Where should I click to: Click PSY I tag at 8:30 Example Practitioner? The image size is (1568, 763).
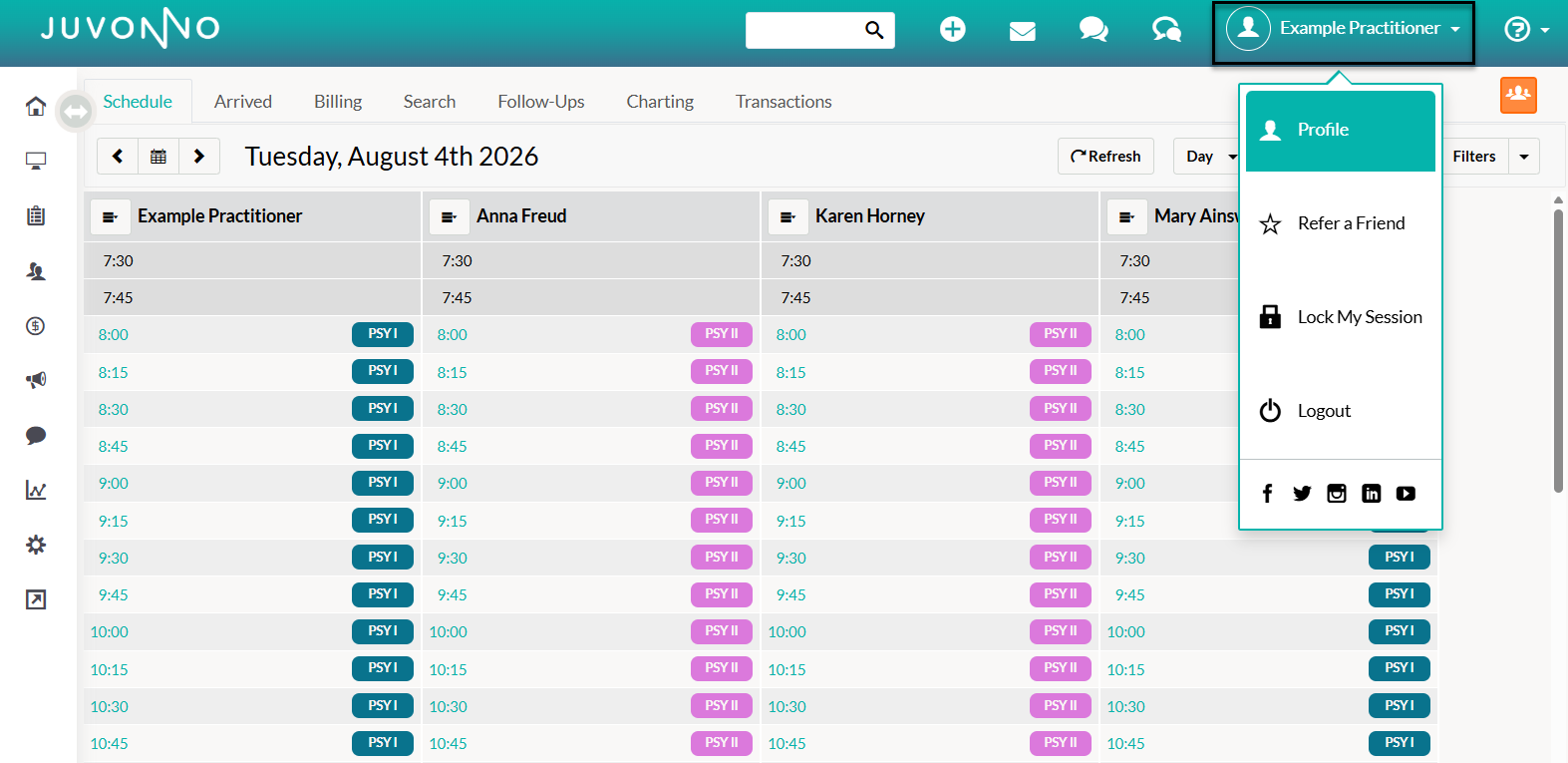point(383,408)
